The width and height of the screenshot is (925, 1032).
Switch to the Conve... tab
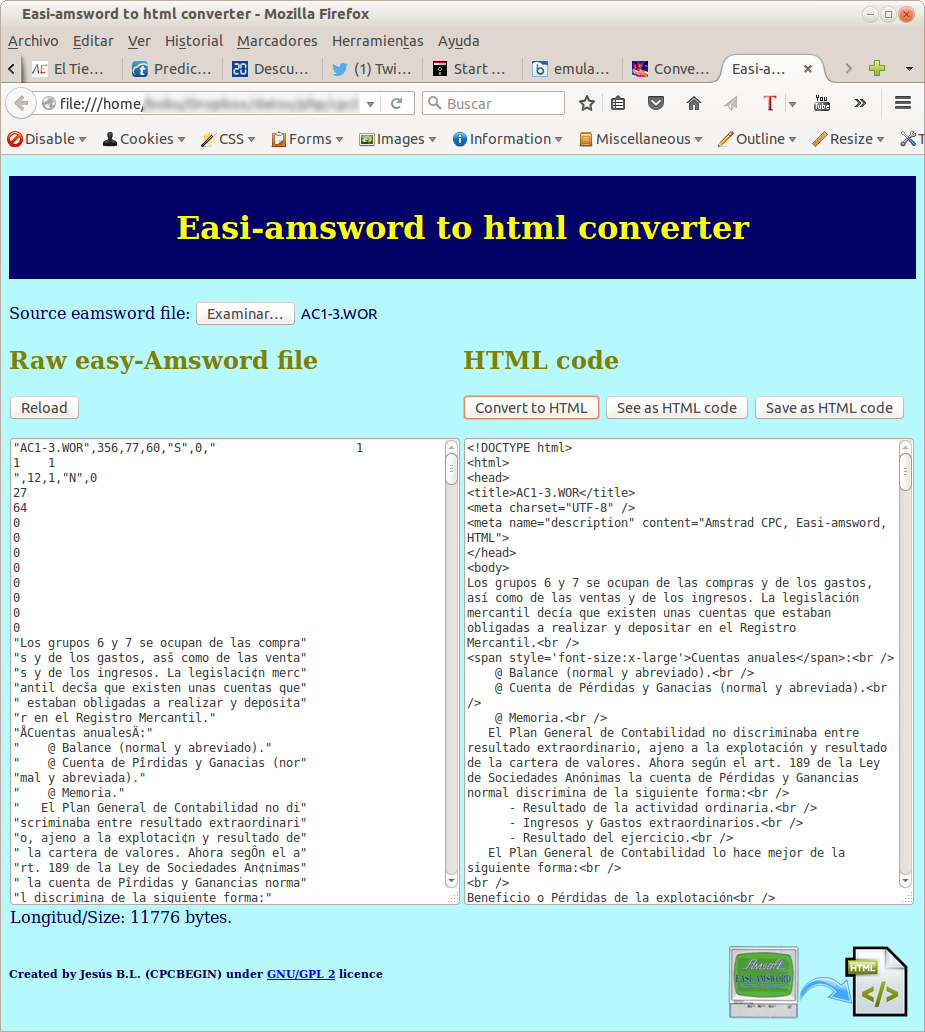(673, 68)
